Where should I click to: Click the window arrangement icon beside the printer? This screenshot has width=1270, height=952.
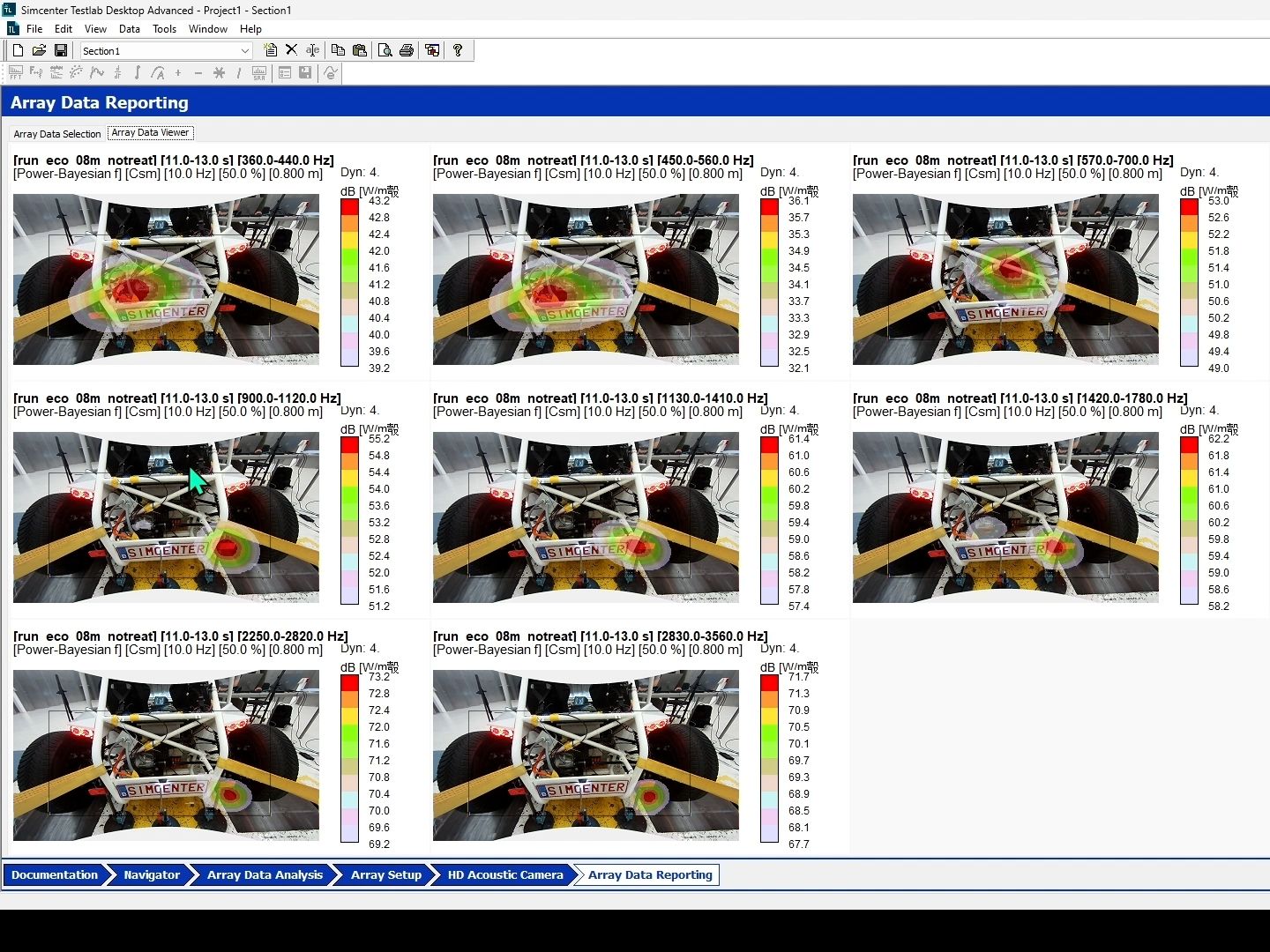tap(432, 51)
